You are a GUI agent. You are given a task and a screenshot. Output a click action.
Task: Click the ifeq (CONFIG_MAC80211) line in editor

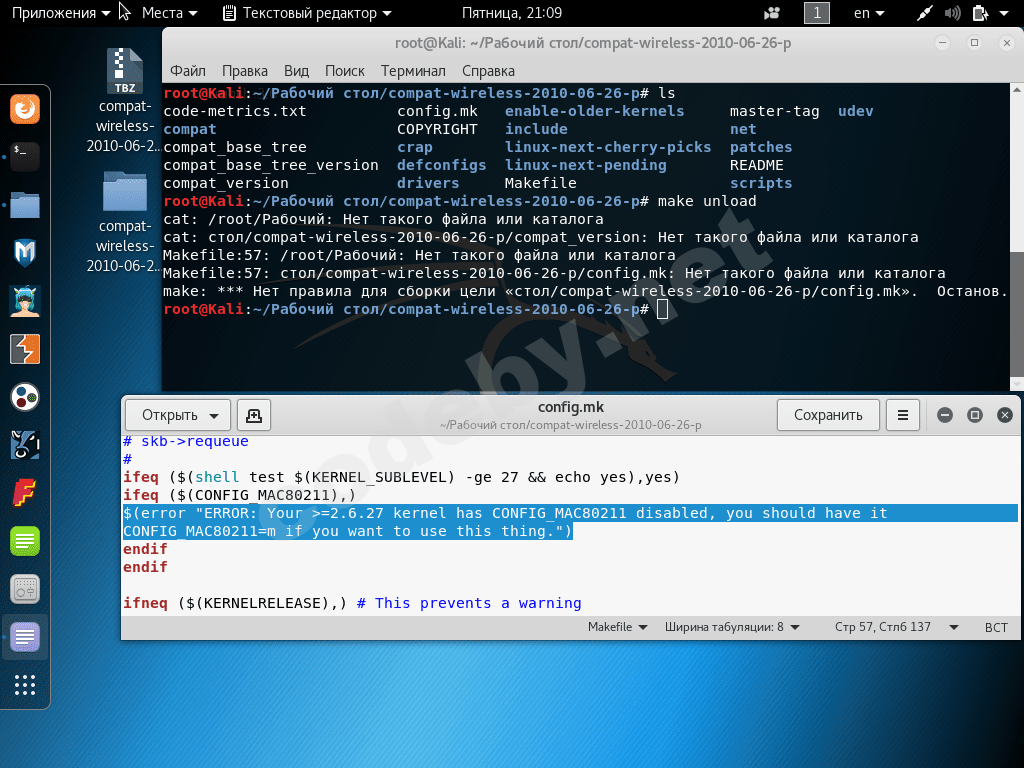pyautogui.click(x=240, y=495)
